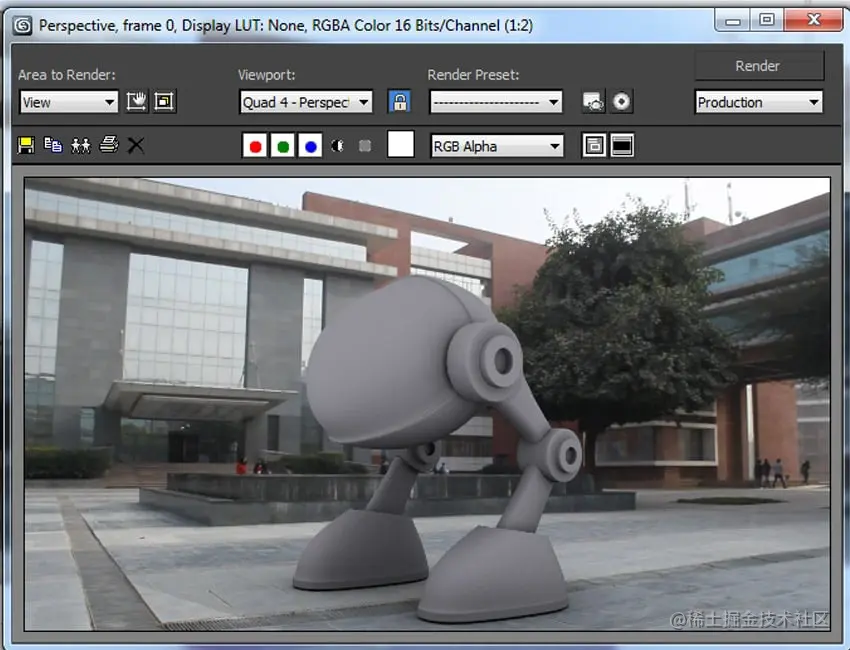Open the Production render mode dropdown

pos(758,102)
